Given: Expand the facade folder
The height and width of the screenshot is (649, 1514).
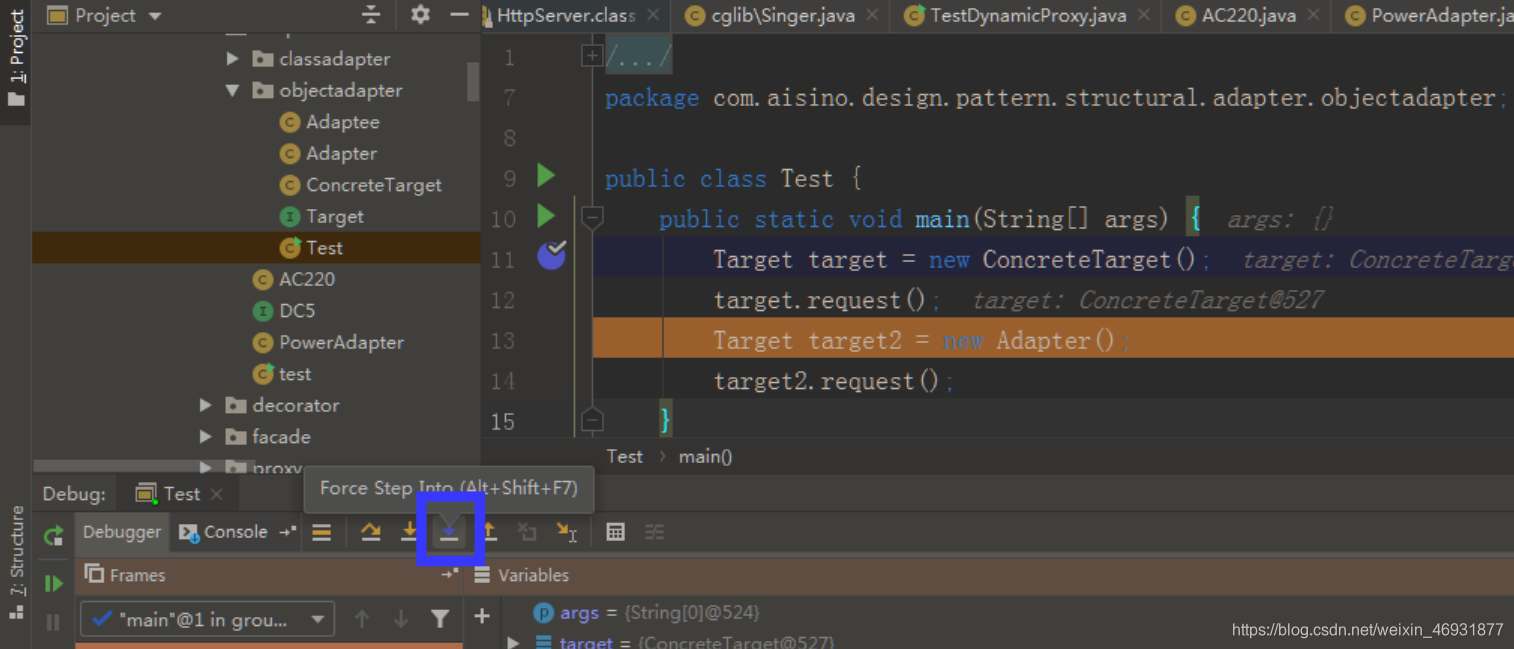Looking at the screenshot, I should point(206,437).
